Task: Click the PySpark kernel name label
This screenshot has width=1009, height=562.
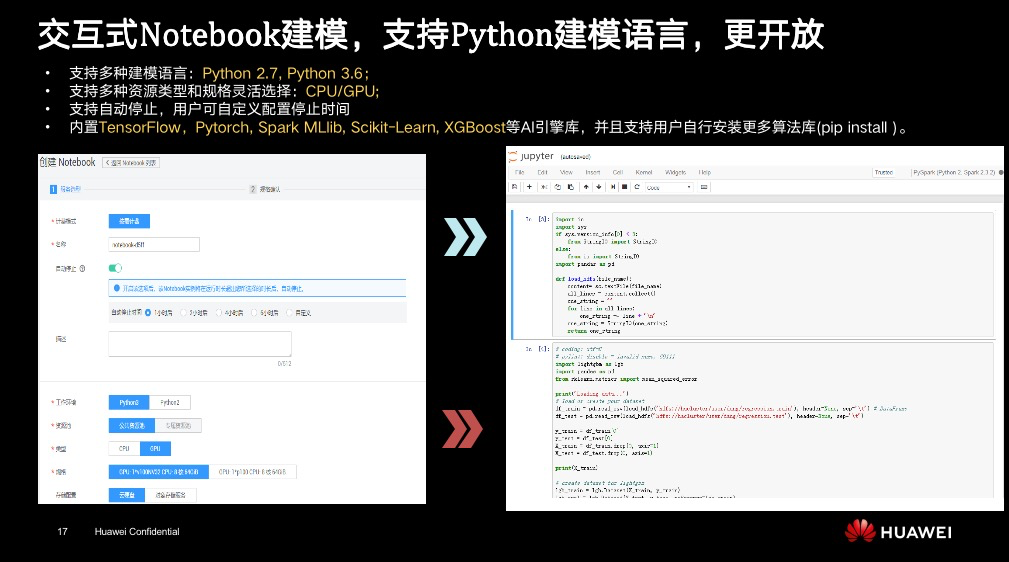Action: click(x=954, y=172)
